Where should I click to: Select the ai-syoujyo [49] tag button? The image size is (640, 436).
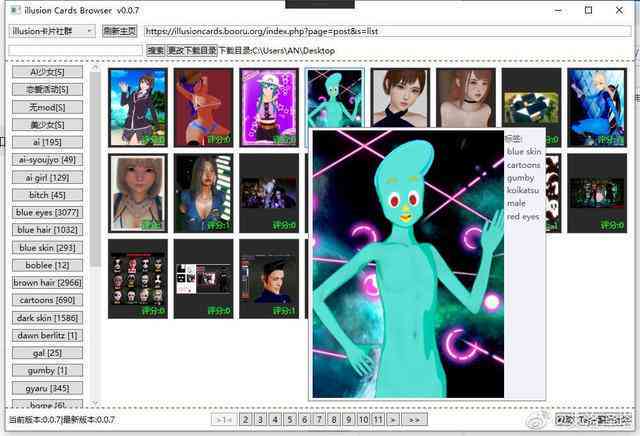47,160
